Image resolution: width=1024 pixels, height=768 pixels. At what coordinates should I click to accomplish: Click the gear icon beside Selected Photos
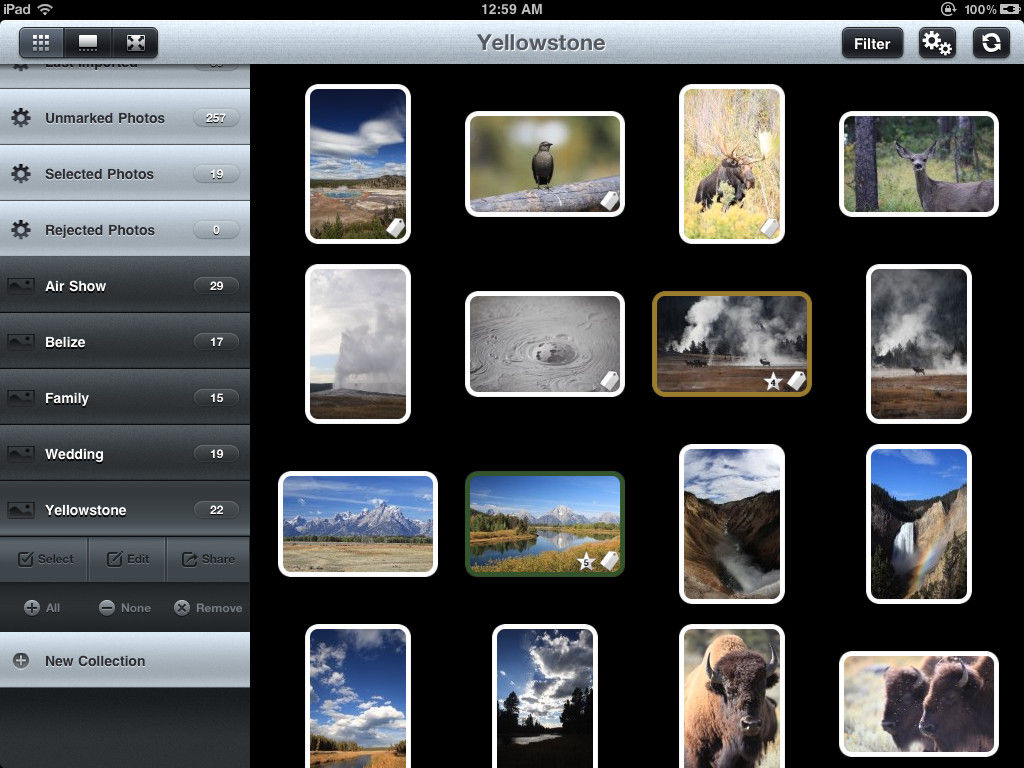pyautogui.click(x=21, y=174)
